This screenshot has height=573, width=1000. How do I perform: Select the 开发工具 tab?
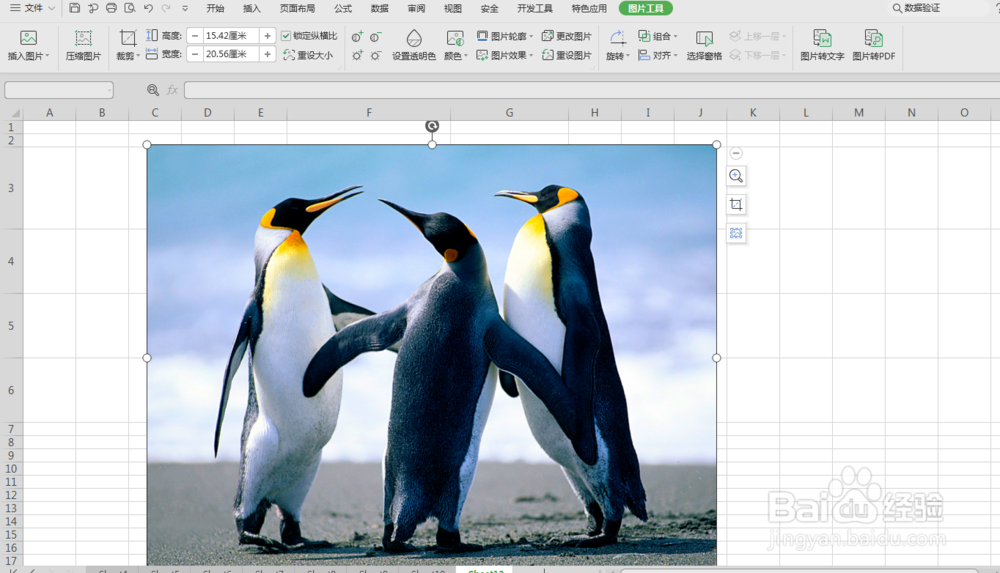[x=534, y=8]
